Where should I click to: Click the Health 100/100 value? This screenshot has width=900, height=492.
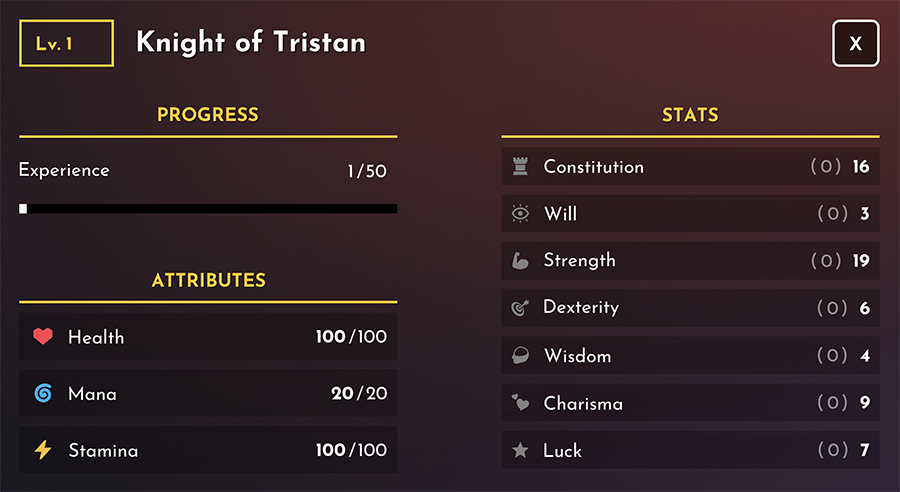point(351,336)
